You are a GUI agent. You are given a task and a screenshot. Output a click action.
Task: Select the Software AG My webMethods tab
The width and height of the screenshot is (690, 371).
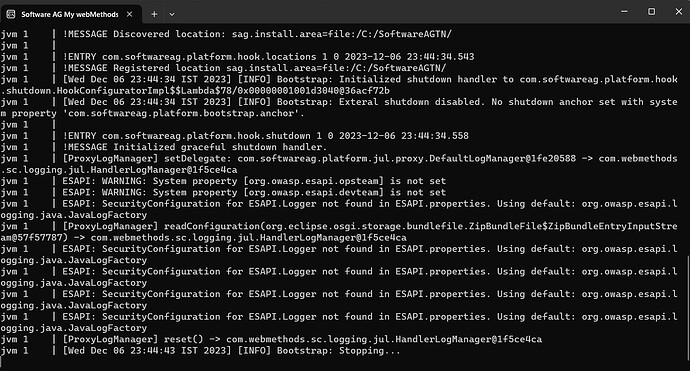coord(70,14)
